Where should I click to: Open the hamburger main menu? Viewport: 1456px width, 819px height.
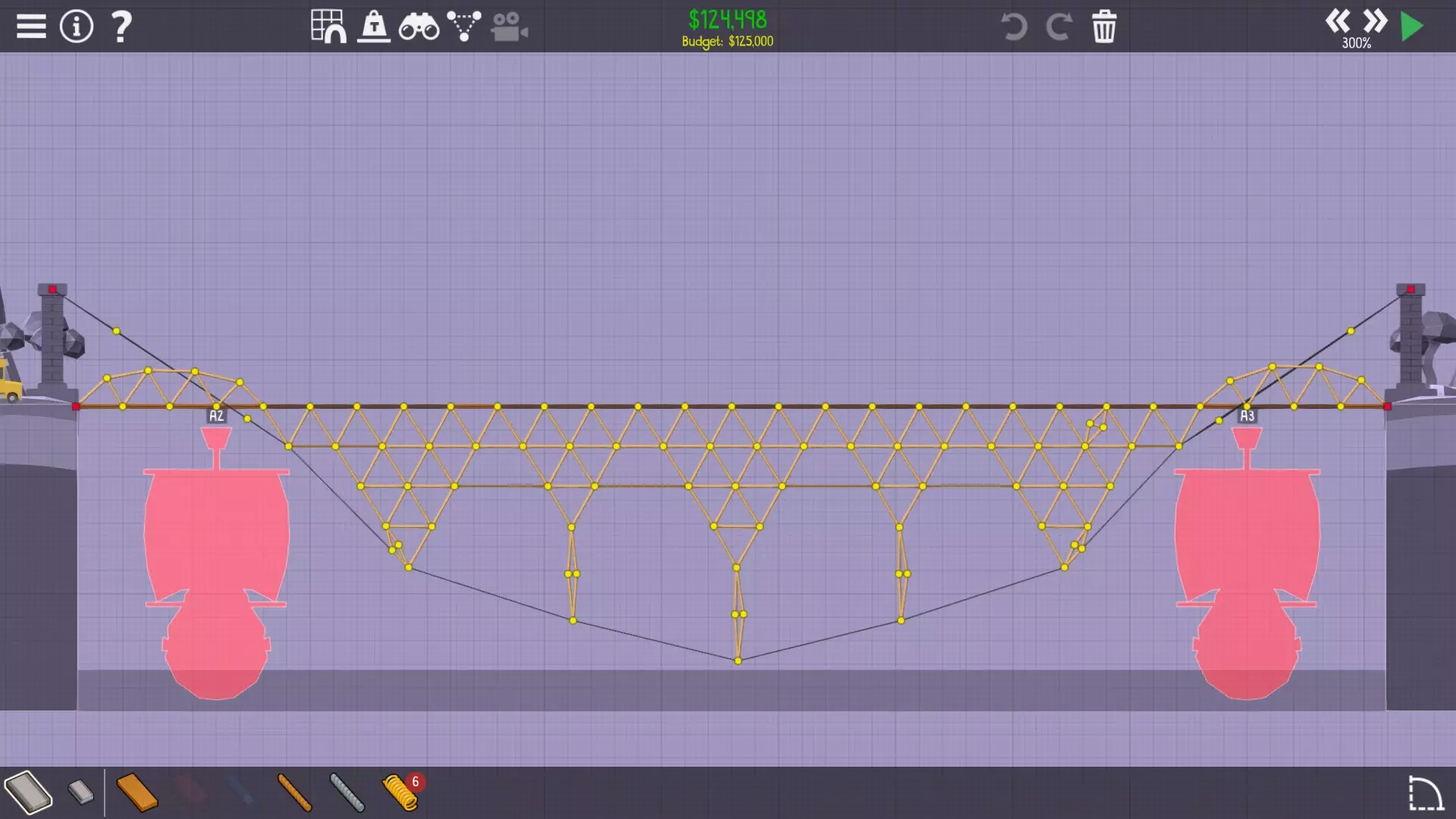pyautogui.click(x=31, y=27)
